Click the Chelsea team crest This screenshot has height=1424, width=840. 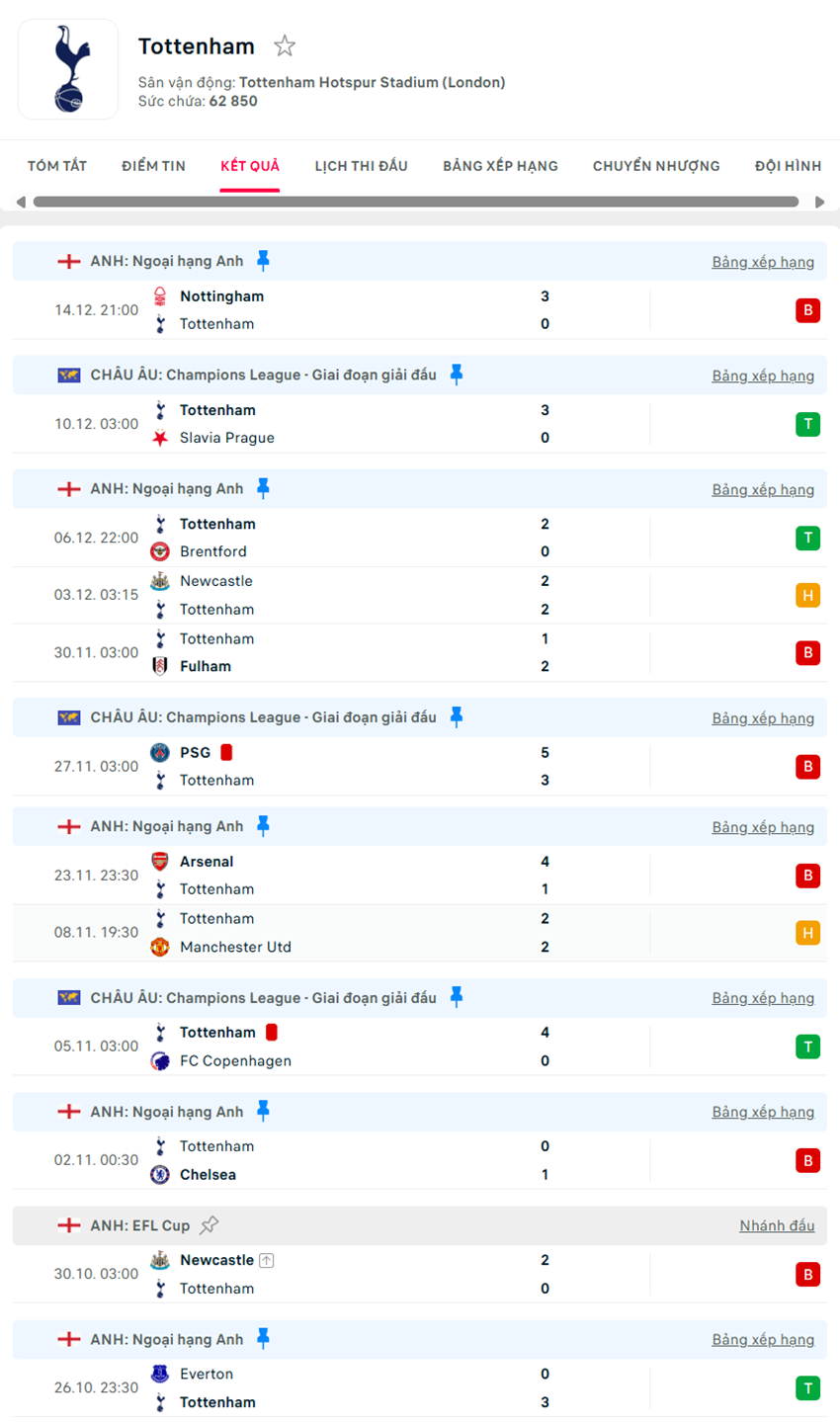point(160,1175)
